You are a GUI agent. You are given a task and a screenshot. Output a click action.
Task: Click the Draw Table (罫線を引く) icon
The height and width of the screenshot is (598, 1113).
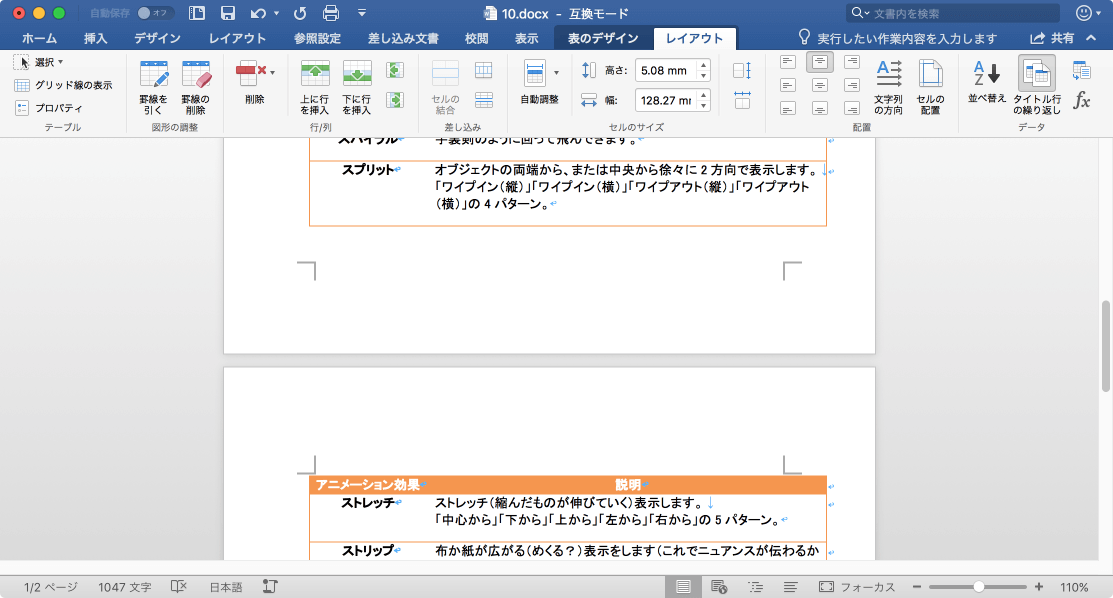[x=153, y=87]
